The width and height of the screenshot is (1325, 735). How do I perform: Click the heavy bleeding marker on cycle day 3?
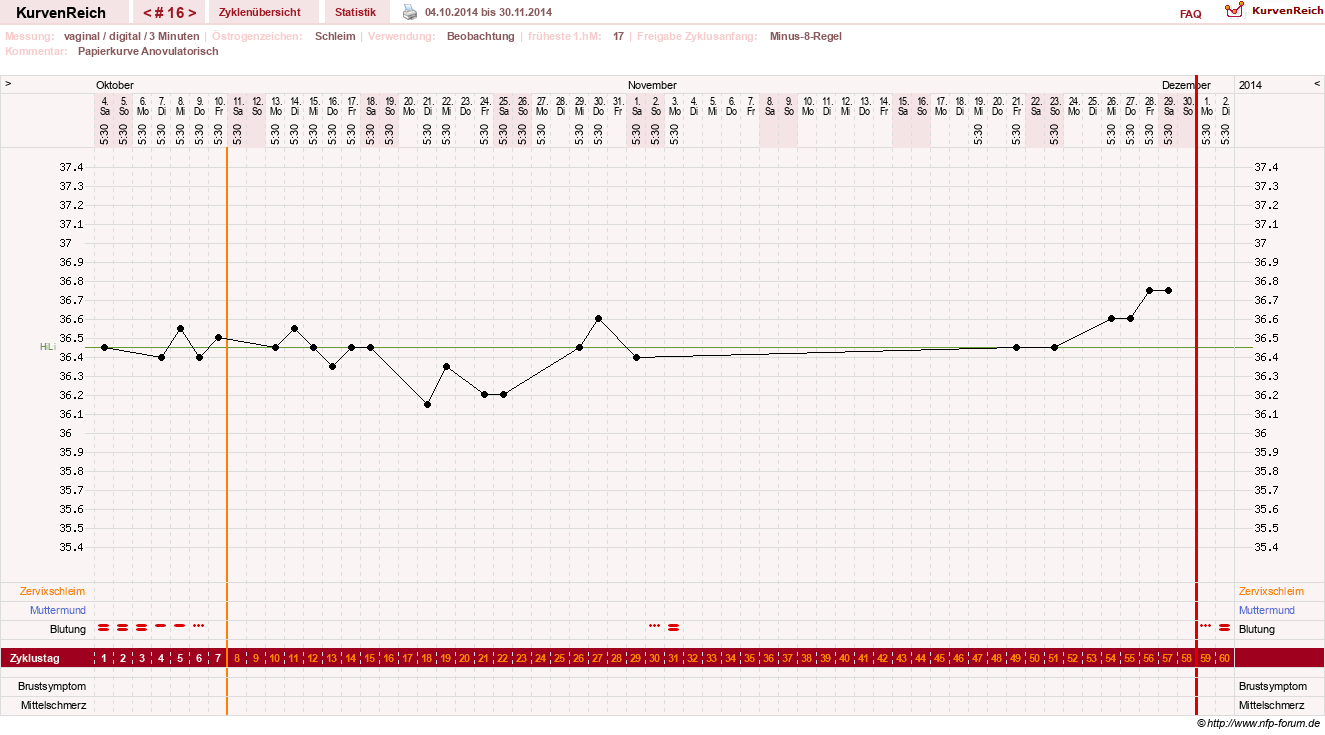click(x=142, y=627)
